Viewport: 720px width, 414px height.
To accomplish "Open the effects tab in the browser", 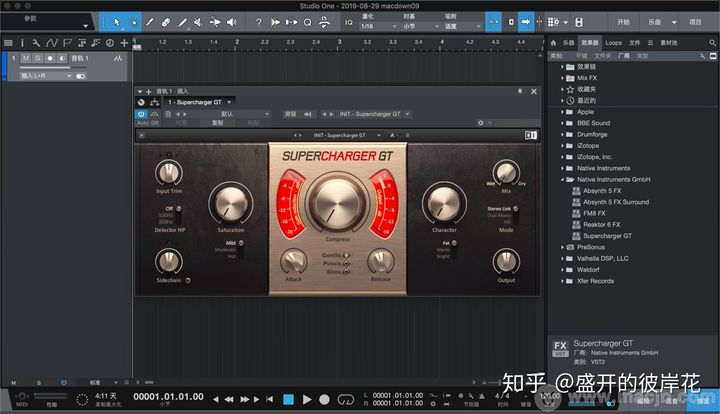I will 590,43.
